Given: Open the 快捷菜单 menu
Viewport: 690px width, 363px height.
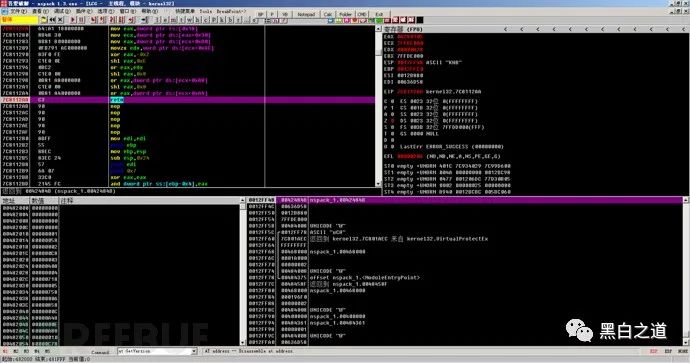Looking at the screenshot, I should click(x=185, y=11).
